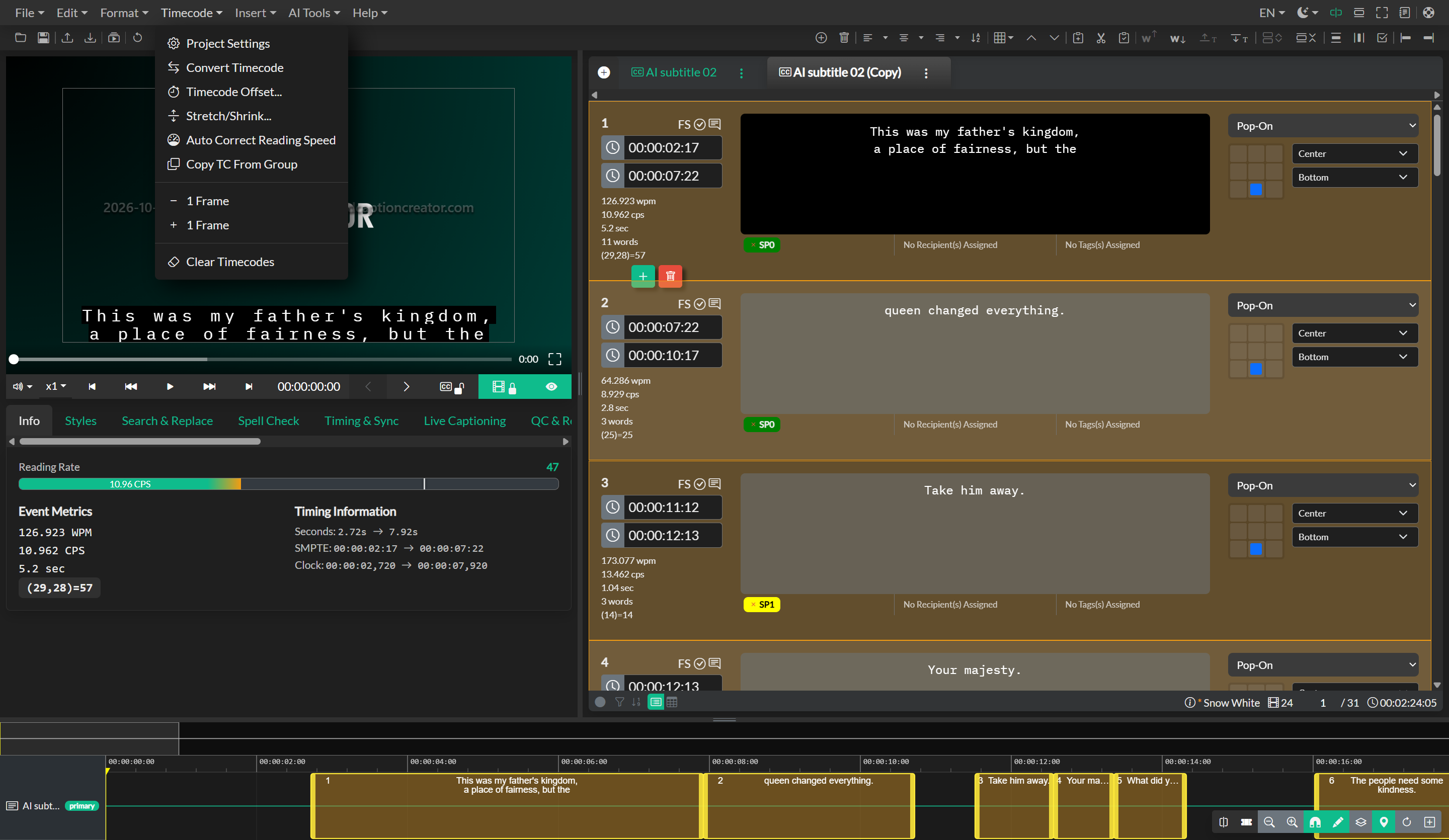
Task: Click the save disk icon
Action: click(x=43, y=38)
